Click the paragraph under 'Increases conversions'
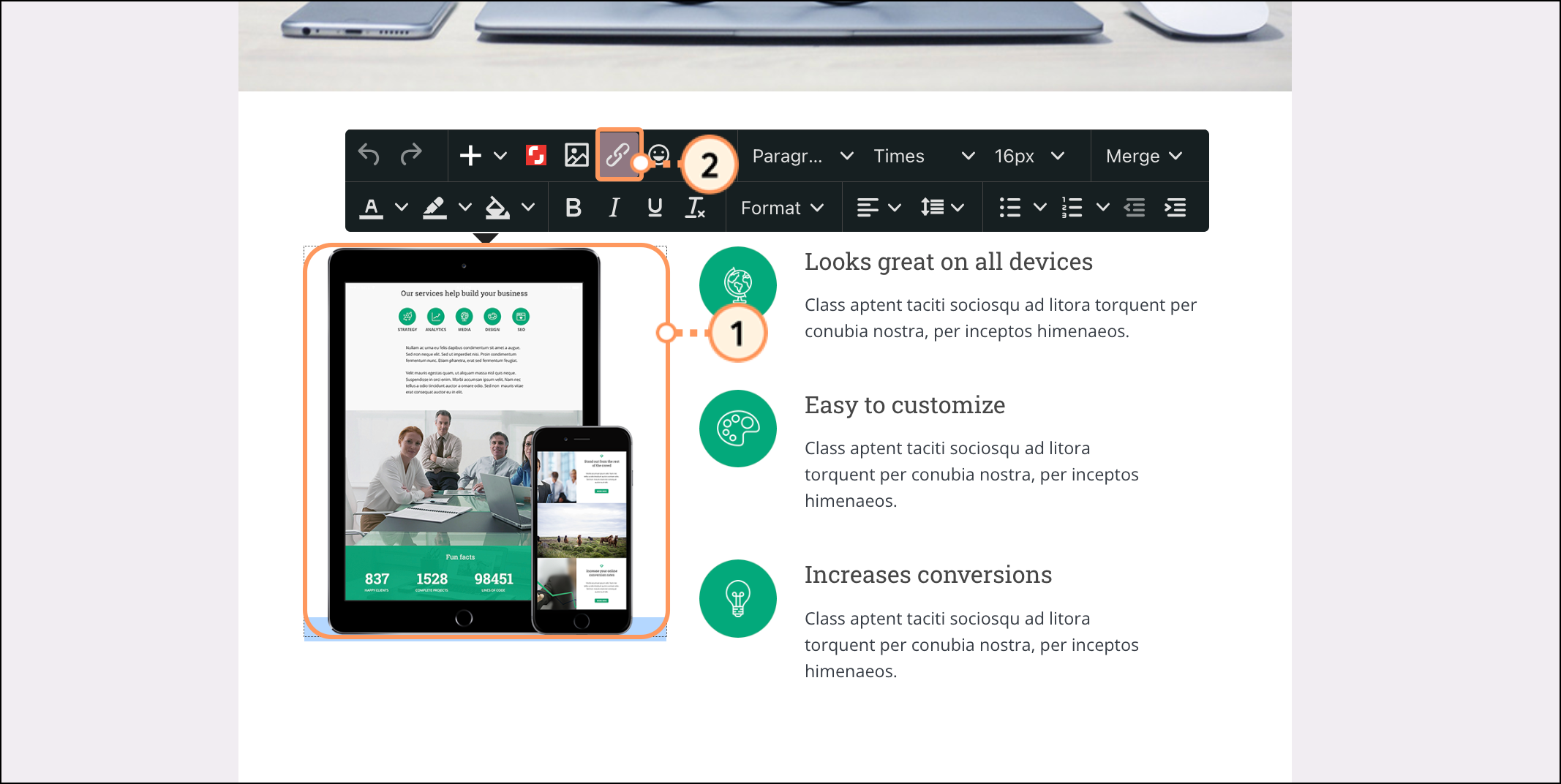This screenshot has width=1561, height=784. 972,645
